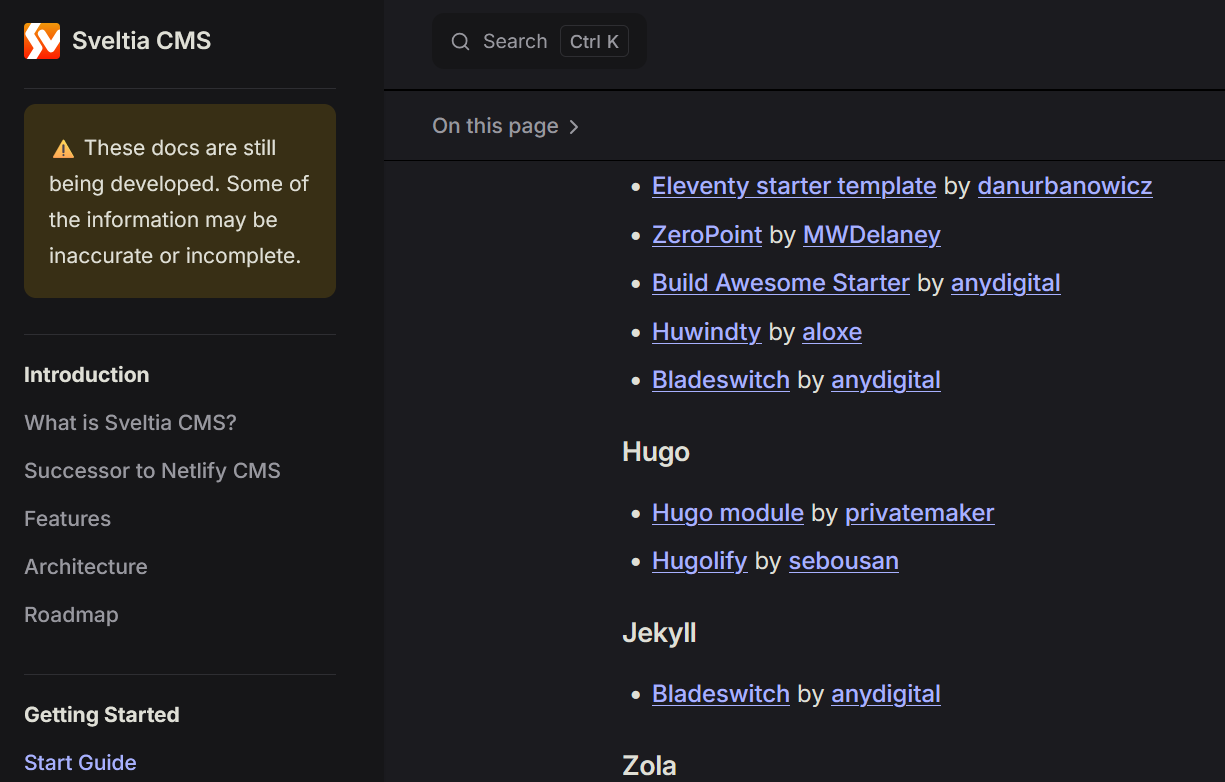
Task: Open the Build Awesome Starter link
Action: pos(781,283)
